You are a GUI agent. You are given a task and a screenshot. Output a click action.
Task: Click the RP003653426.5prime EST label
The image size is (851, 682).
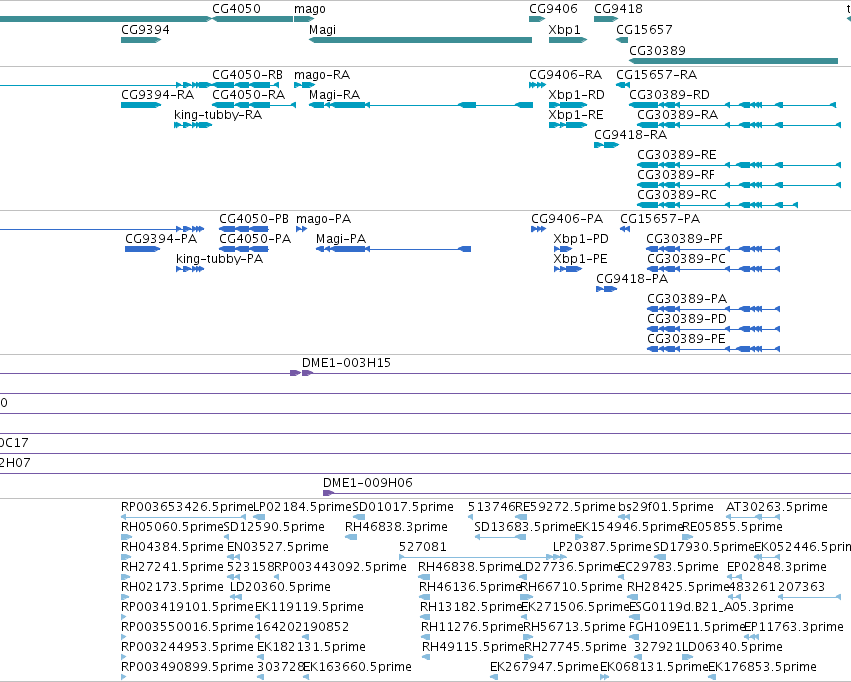click(x=187, y=507)
